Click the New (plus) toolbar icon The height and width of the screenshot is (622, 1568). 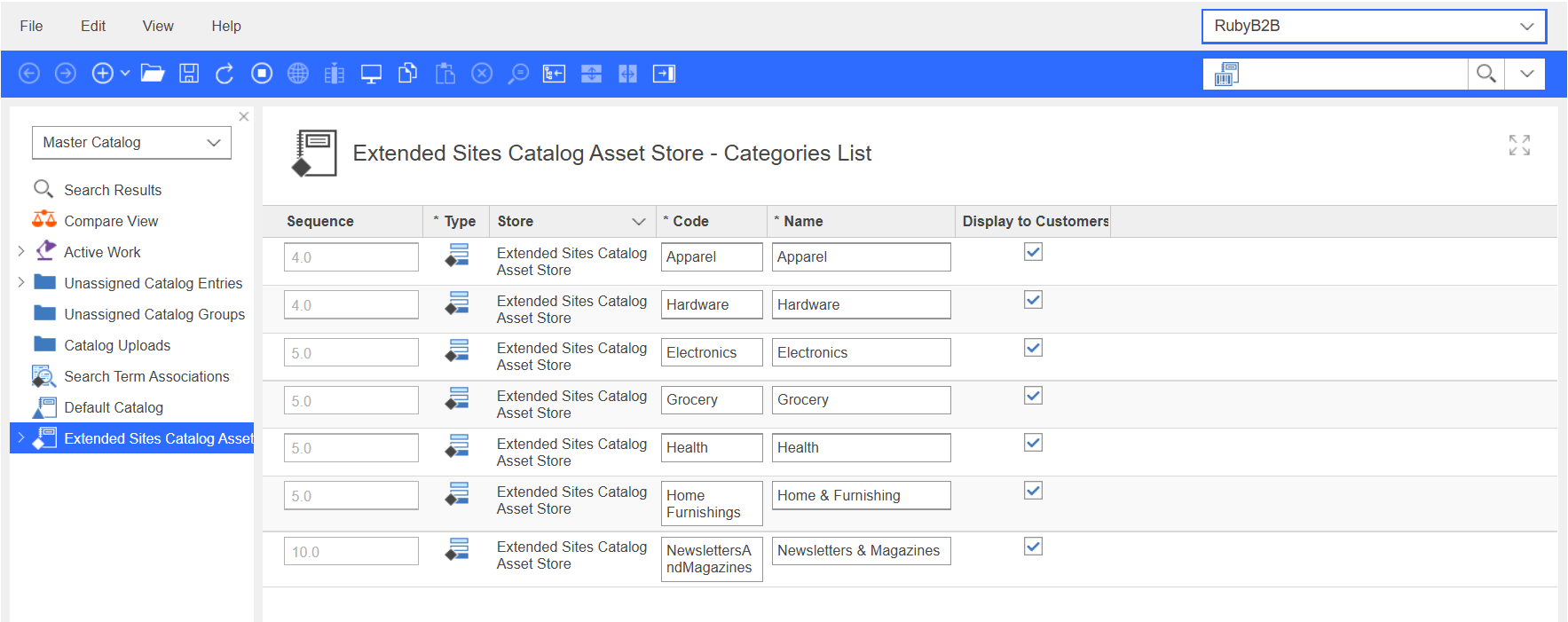[103, 74]
